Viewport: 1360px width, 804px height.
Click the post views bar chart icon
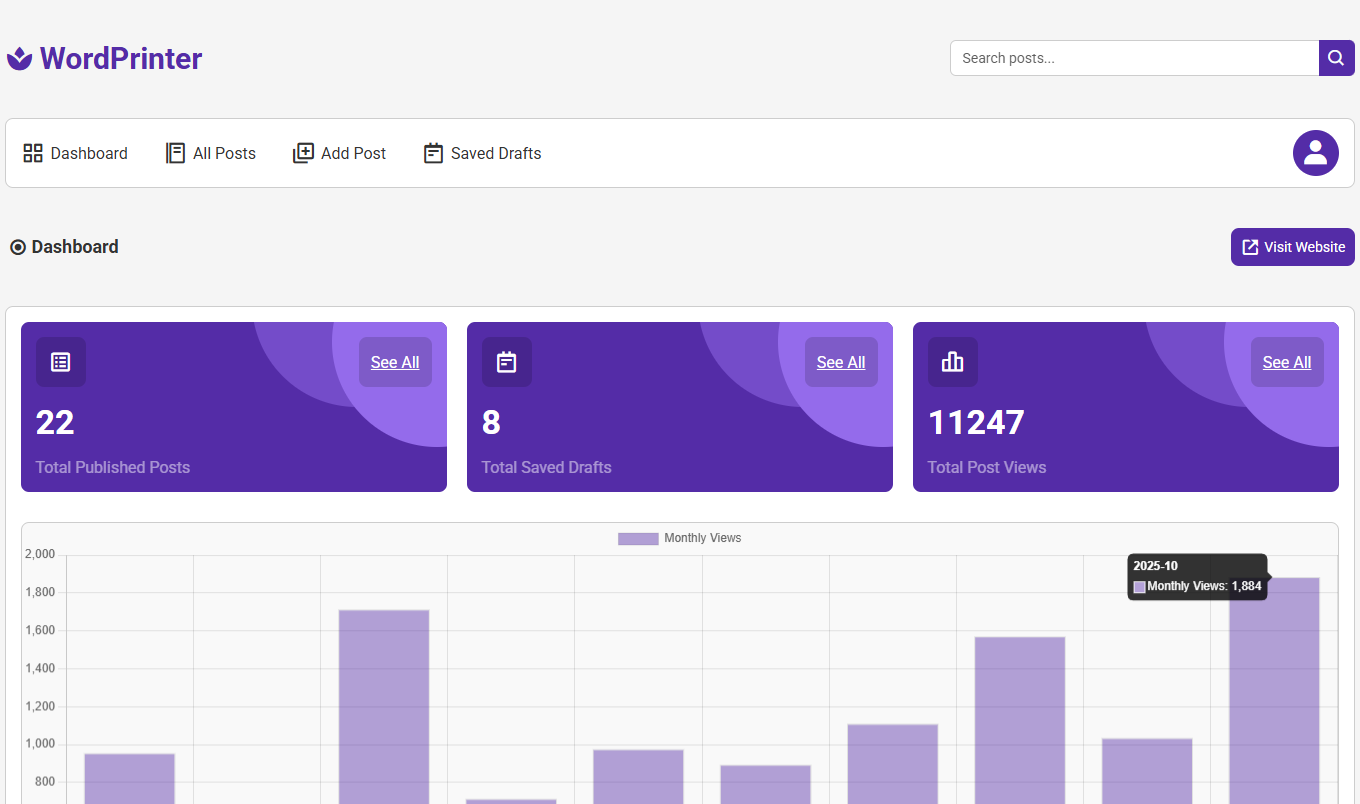pyautogui.click(x=953, y=362)
